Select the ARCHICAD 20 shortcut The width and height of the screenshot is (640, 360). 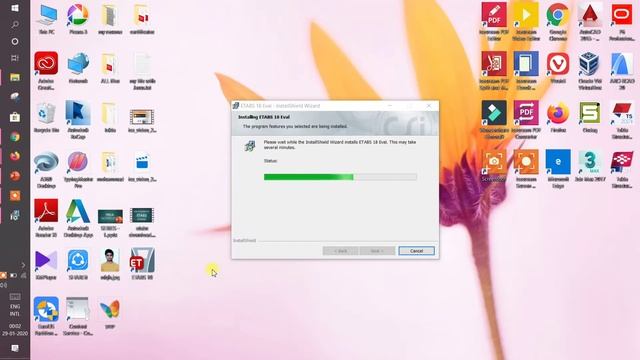pos(622,71)
